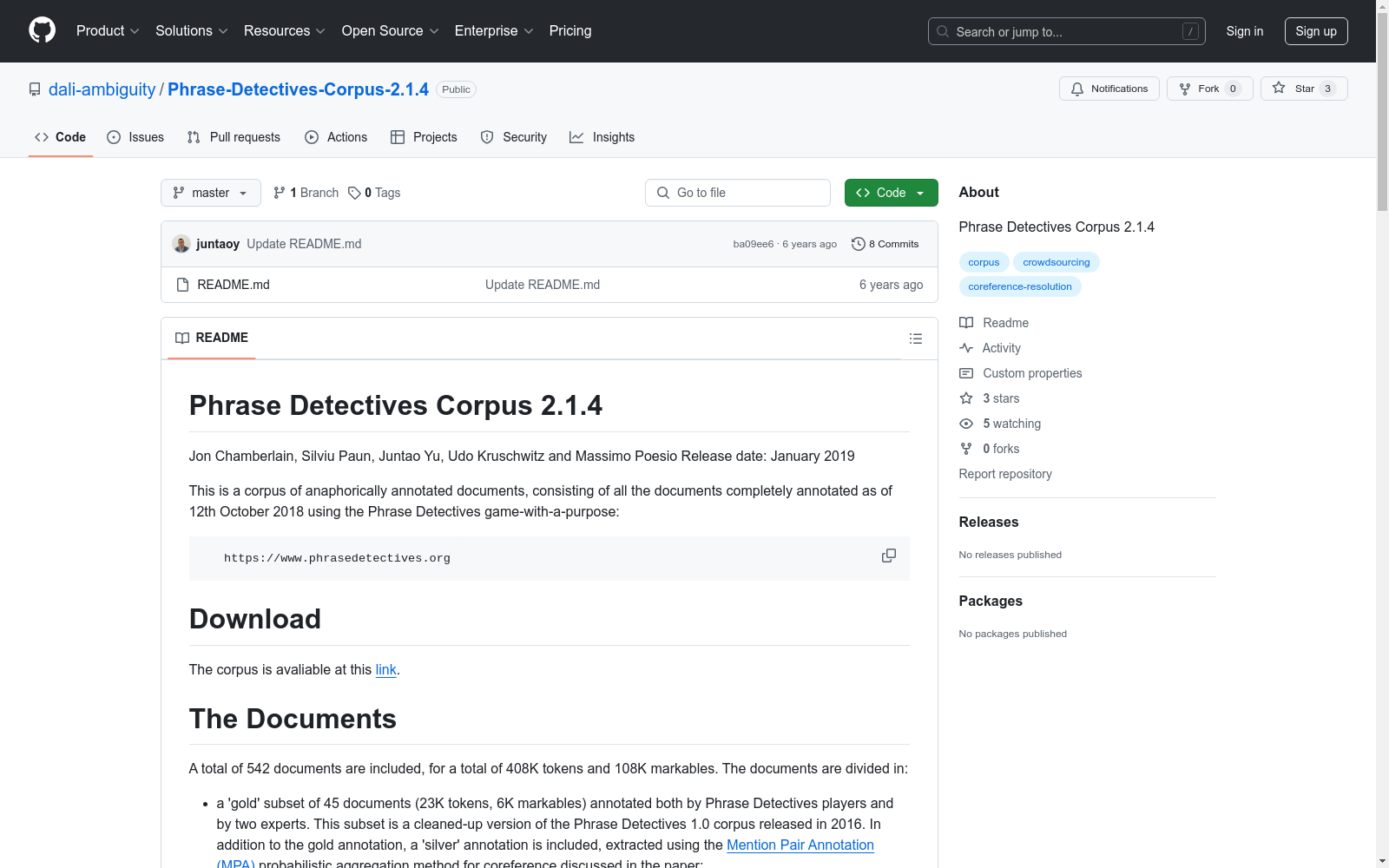Screen dimensions: 1389x868
Task: Select the Code tab
Action: pos(61,137)
